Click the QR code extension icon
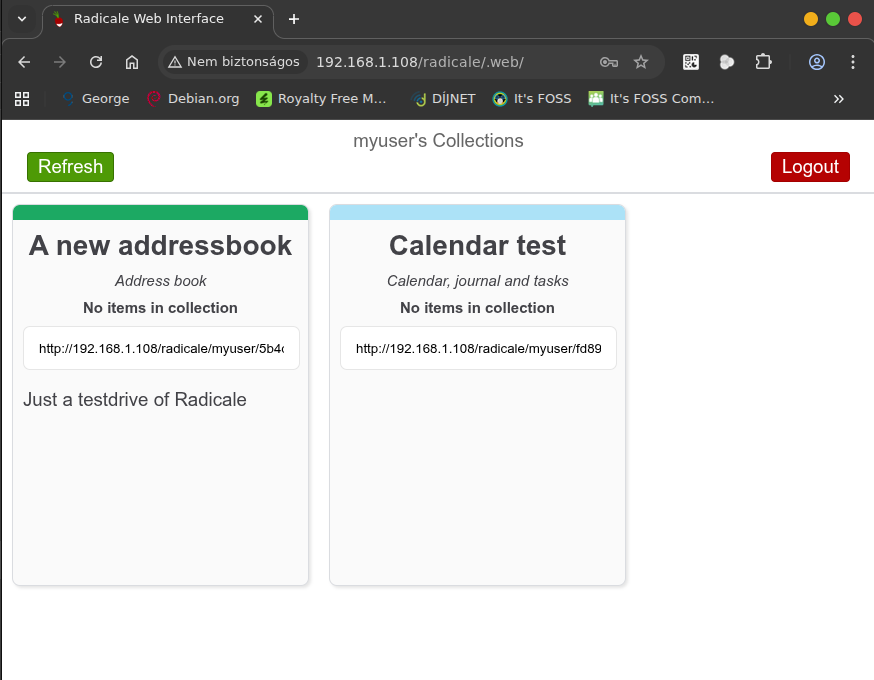The image size is (874, 680). [x=691, y=62]
